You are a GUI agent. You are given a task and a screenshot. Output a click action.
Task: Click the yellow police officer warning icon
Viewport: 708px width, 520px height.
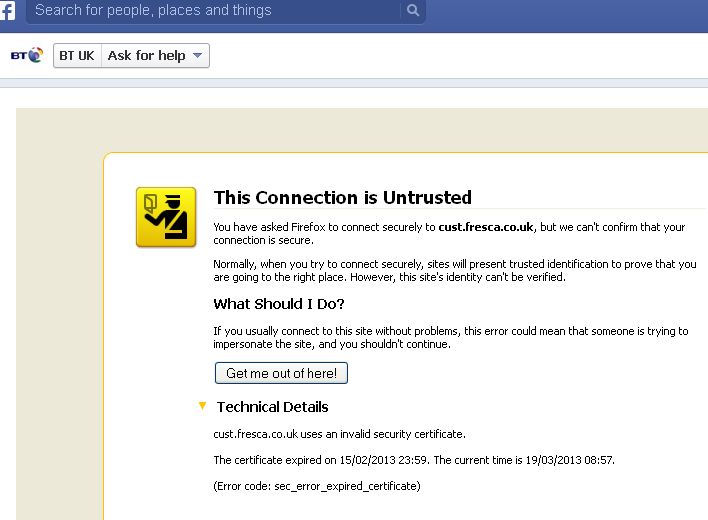166,217
